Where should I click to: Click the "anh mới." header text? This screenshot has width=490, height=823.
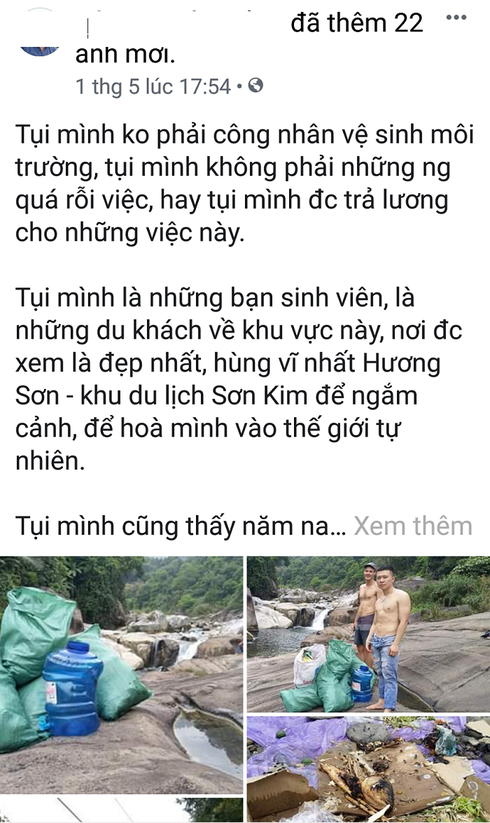click(x=125, y=54)
